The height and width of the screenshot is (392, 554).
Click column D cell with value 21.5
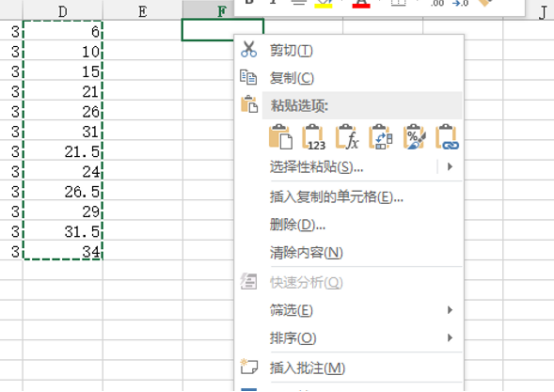(x=63, y=151)
